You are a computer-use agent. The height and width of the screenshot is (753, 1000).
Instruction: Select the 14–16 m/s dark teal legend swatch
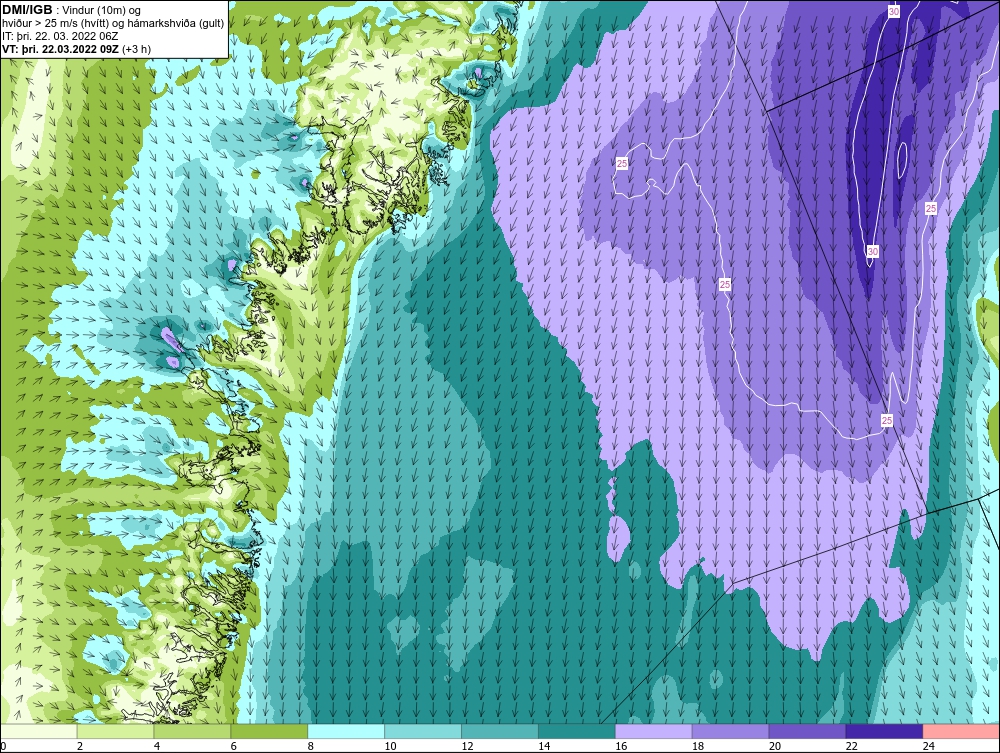pos(577,731)
